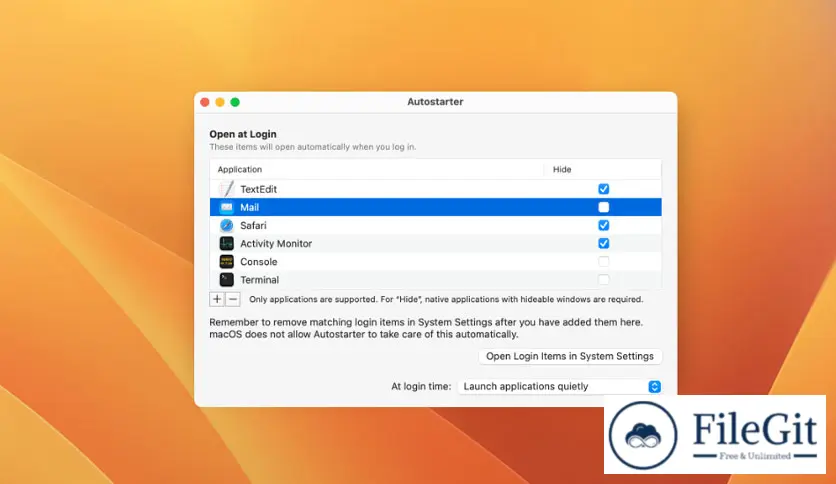The image size is (836, 484).
Task: Click the Console app icon
Action: tap(227, 261)
